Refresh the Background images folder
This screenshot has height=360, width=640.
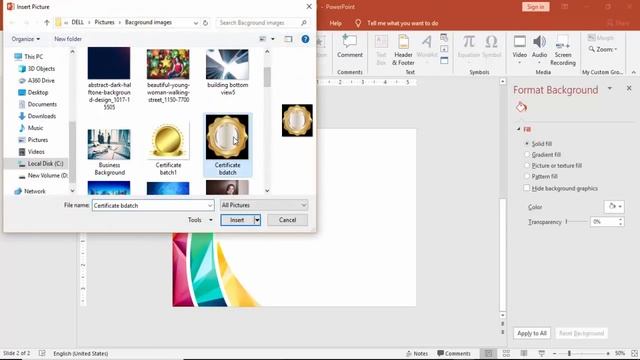(x=205, y=23)
